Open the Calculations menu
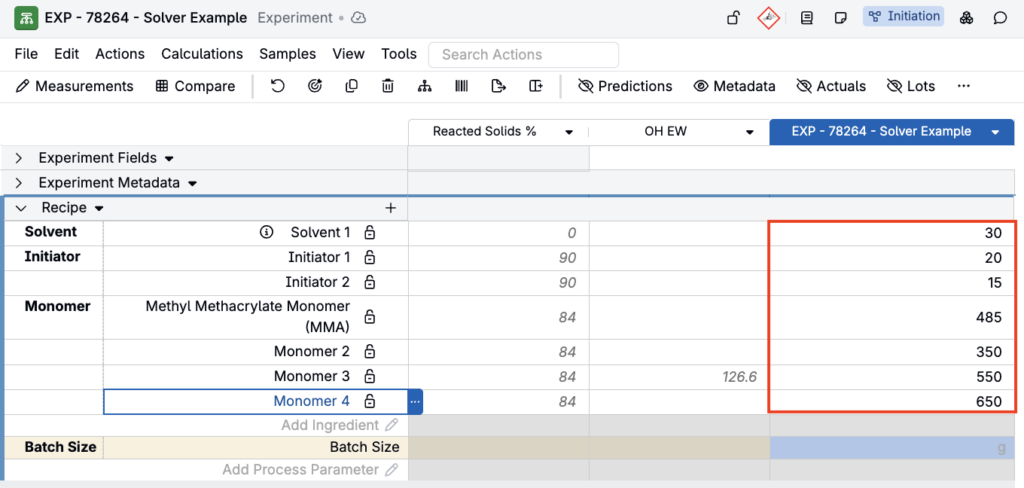Screen dimensions: 1024x488 click(202, 54)
